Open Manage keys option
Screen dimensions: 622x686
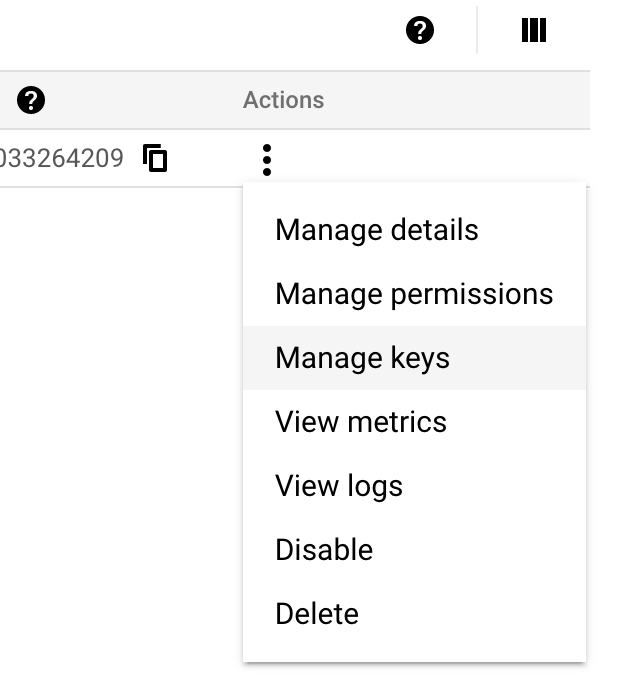pyautogui.click(x=362, y=358)
